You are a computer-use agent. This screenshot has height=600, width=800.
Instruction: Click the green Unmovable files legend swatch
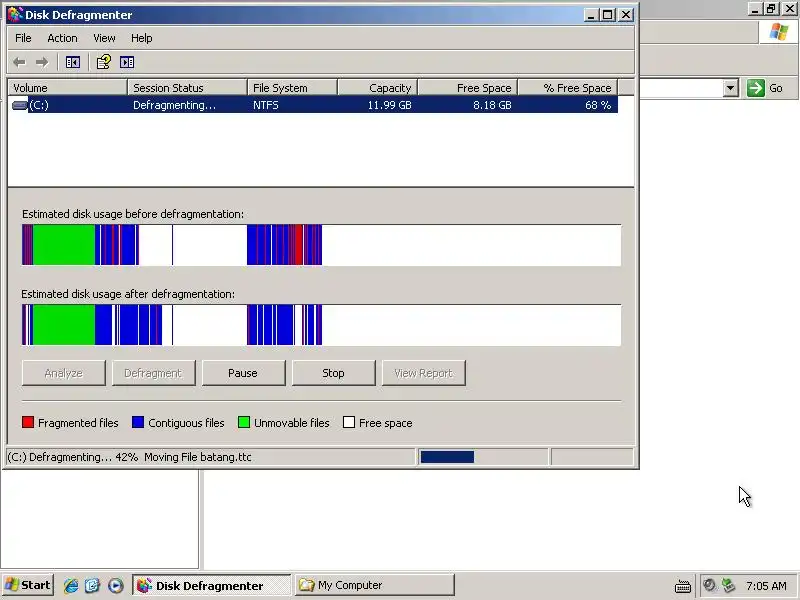click(x=244, y=422)
